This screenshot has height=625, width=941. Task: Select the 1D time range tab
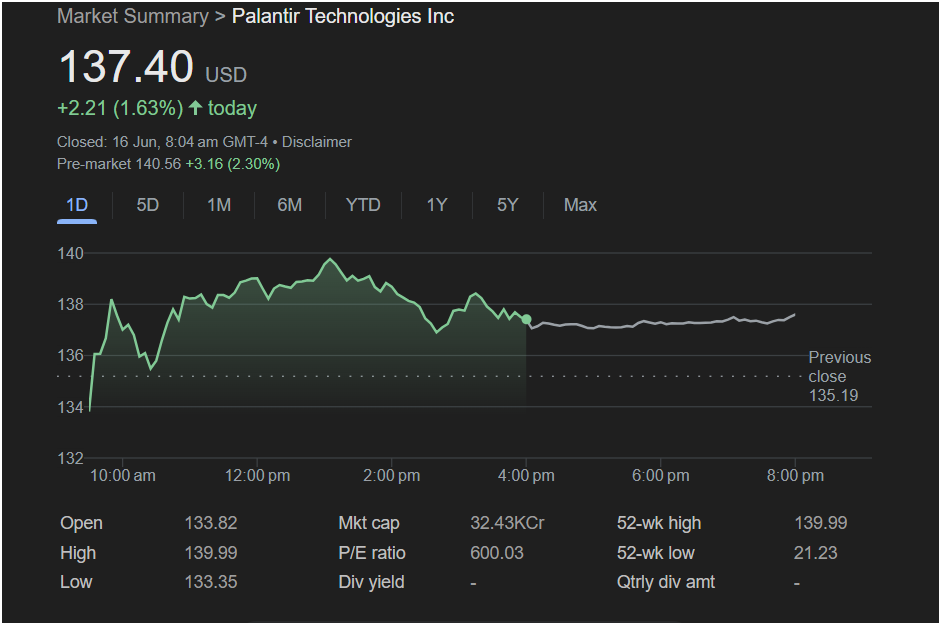tap(77, 205)
